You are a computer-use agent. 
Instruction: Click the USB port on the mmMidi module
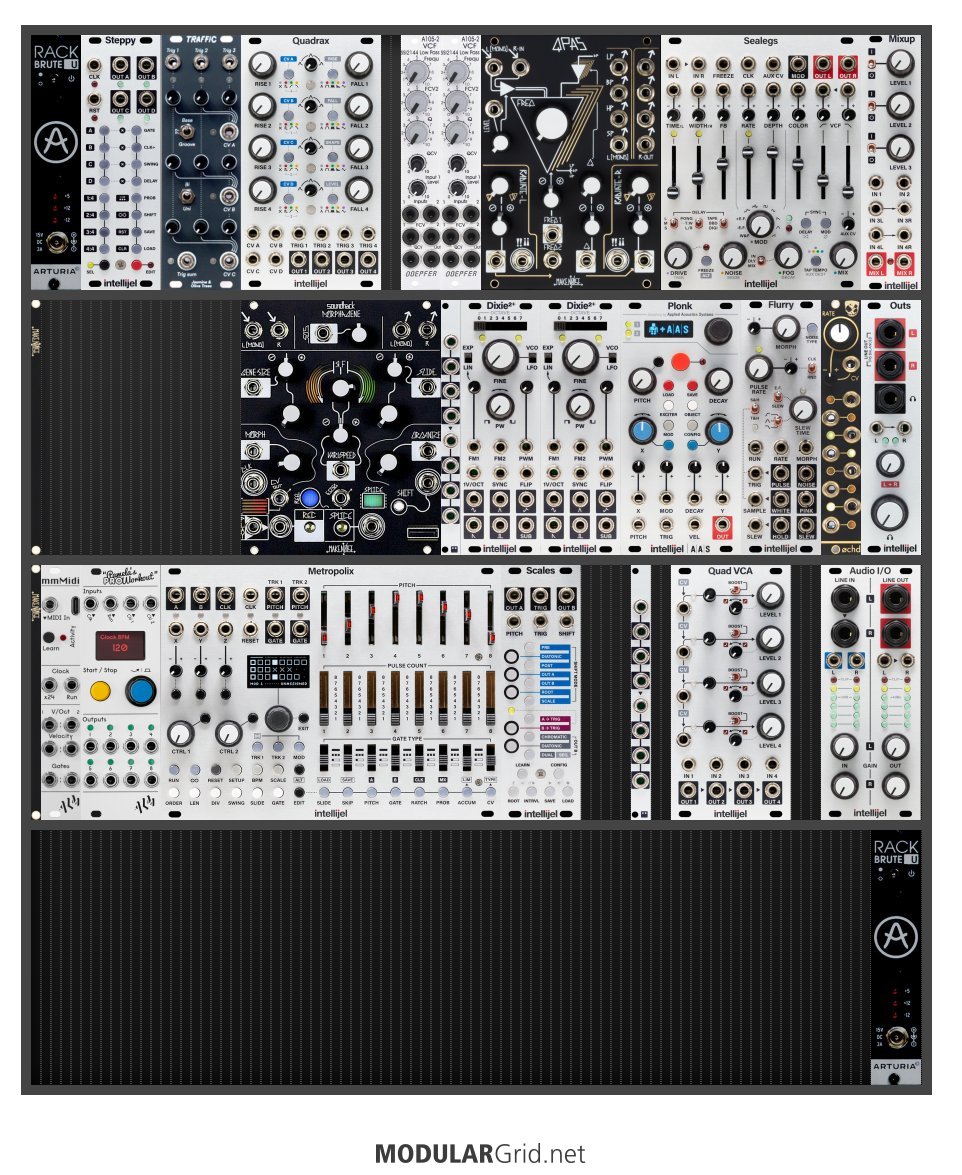76,605
